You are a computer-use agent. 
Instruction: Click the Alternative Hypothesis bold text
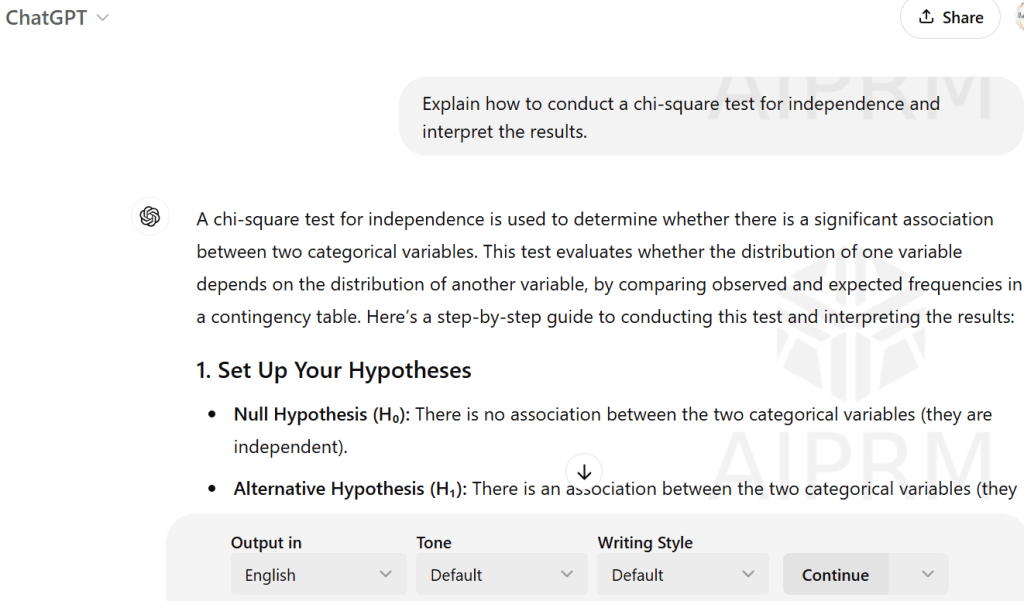(350, 489)
